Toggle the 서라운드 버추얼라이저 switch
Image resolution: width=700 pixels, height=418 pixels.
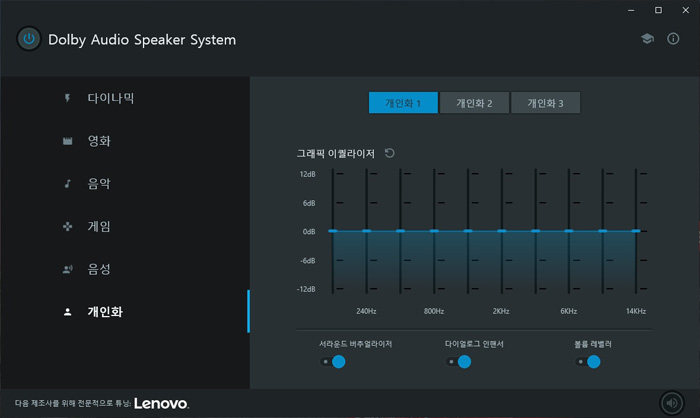tap(333, 362)
